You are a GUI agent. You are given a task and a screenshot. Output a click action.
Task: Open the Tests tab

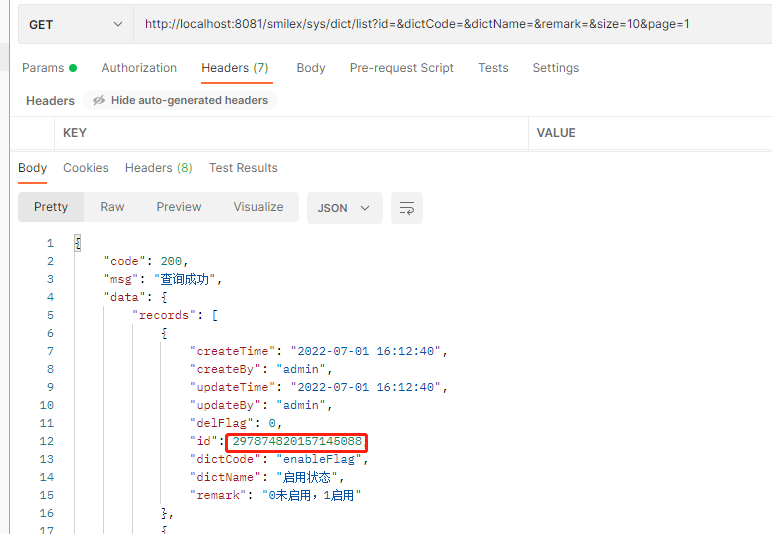pyautogui.click(x=493, y=68)
